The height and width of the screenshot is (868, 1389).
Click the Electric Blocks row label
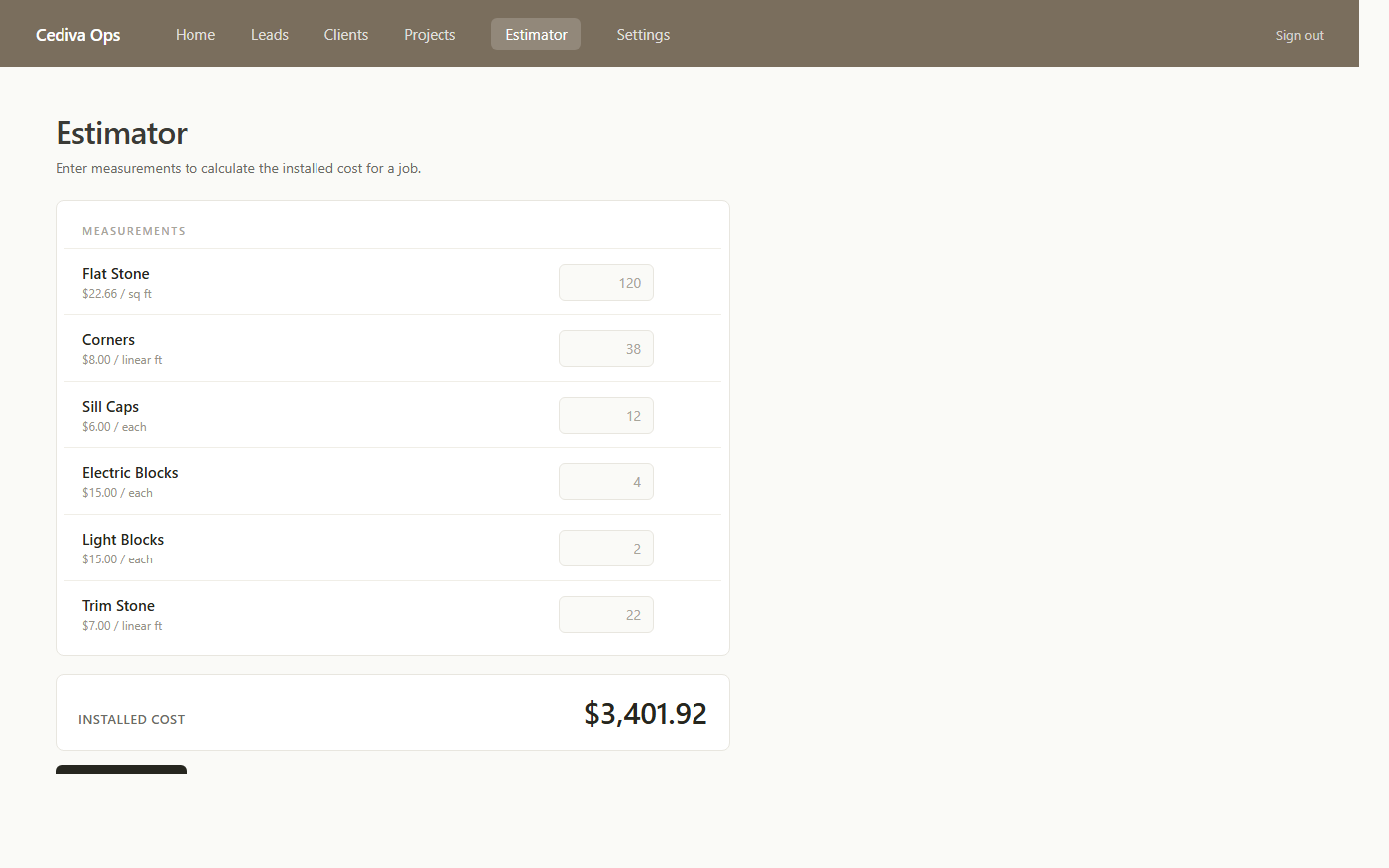(x=130, y=473)
